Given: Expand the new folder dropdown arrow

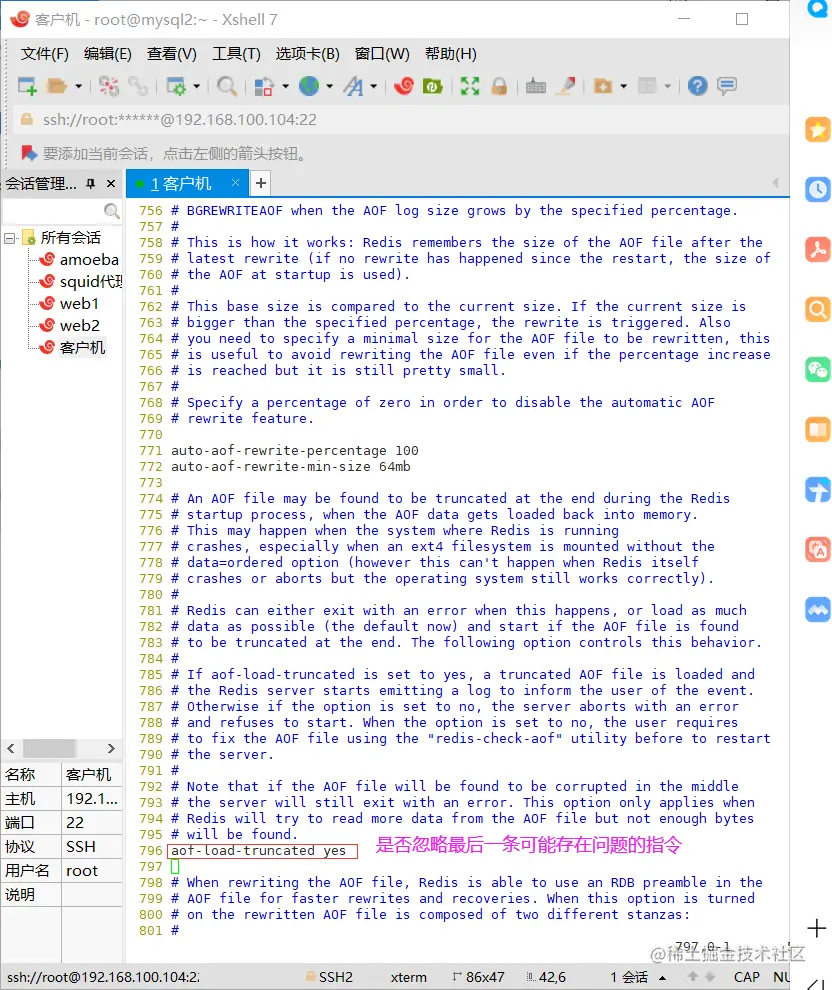Looking at the screenshot, I should [x=624, y=86].
